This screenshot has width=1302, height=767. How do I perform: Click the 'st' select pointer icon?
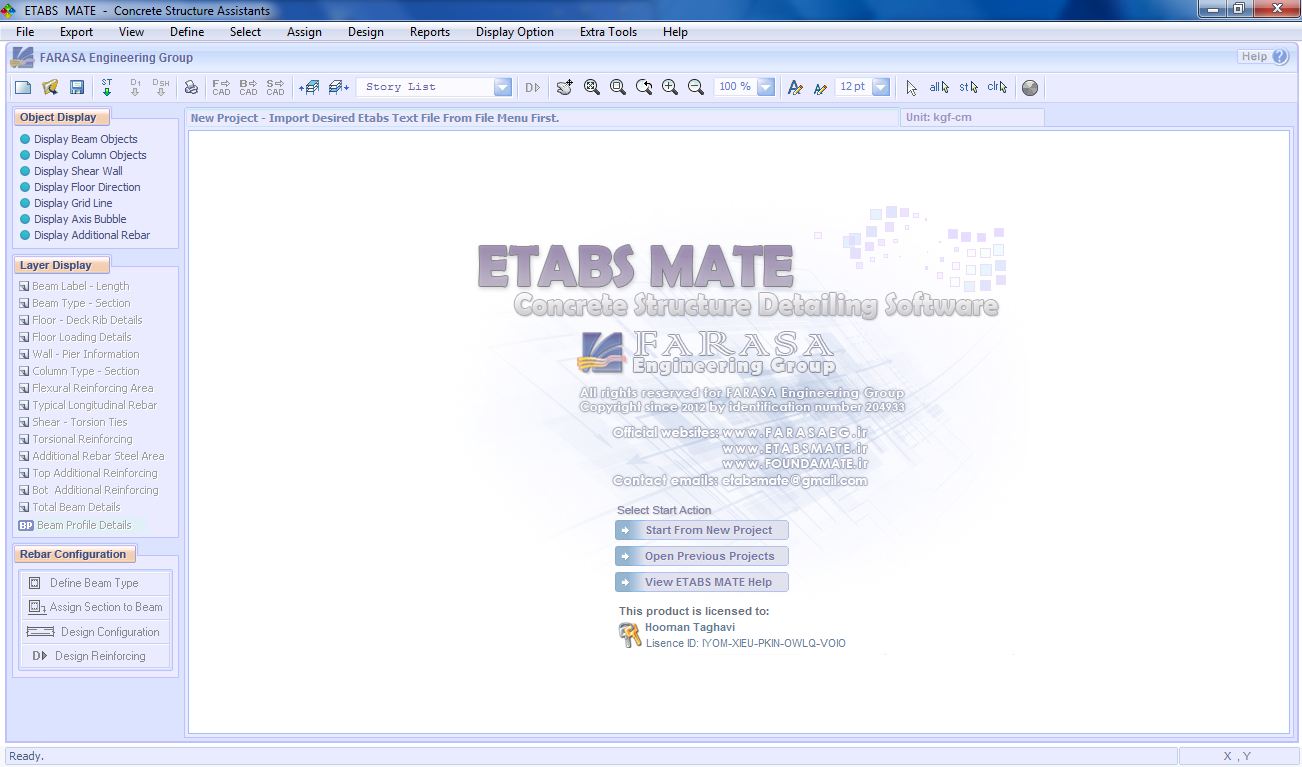968,88
